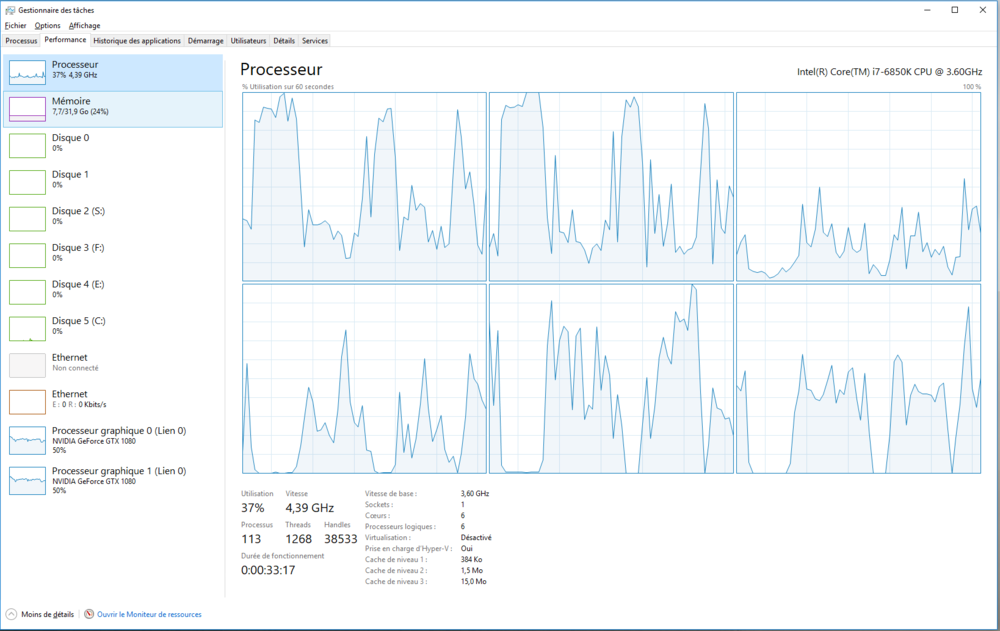This screenshot has height=631, width=1000.
Task: Switch to the Performance tab
Action: 65,40
